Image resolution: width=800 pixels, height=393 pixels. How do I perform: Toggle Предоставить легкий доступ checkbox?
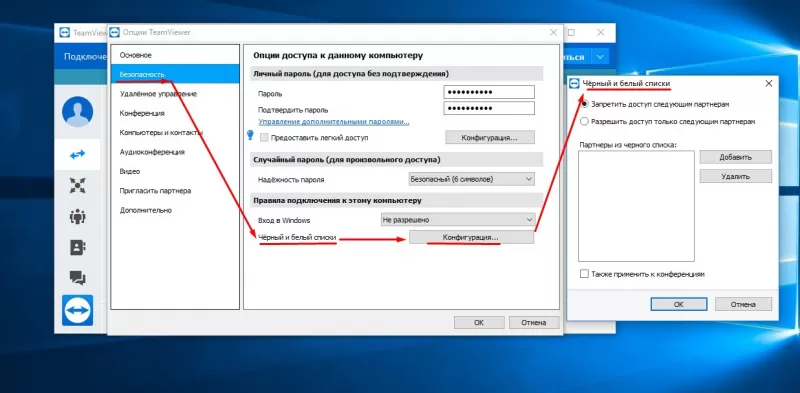[x=264, y=137]
